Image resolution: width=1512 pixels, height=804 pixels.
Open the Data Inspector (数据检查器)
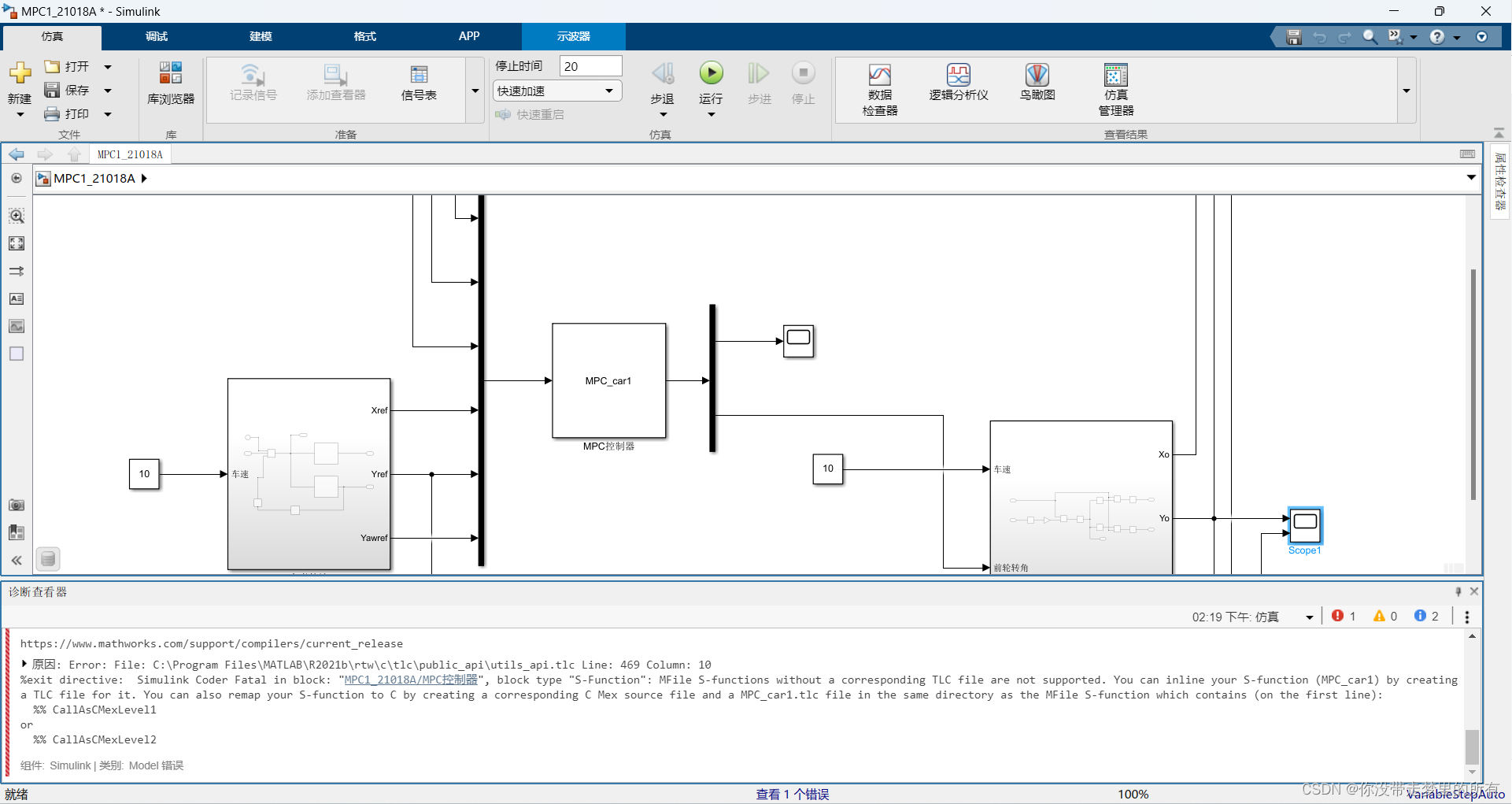pyautogui.click(x=880, y=75)
